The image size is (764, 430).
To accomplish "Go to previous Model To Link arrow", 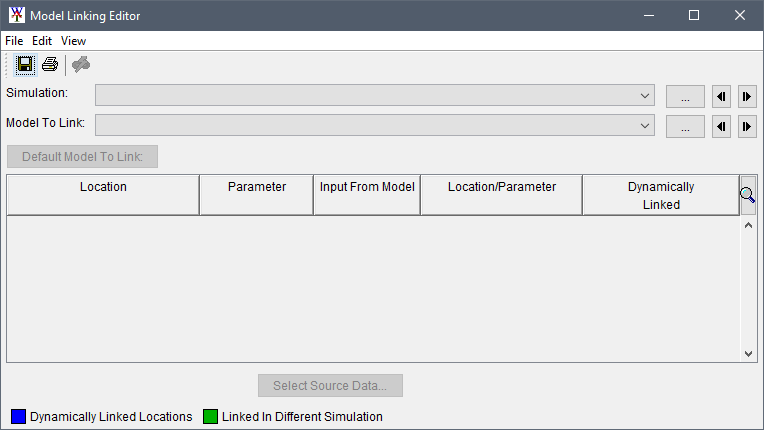I will [721, 127].
